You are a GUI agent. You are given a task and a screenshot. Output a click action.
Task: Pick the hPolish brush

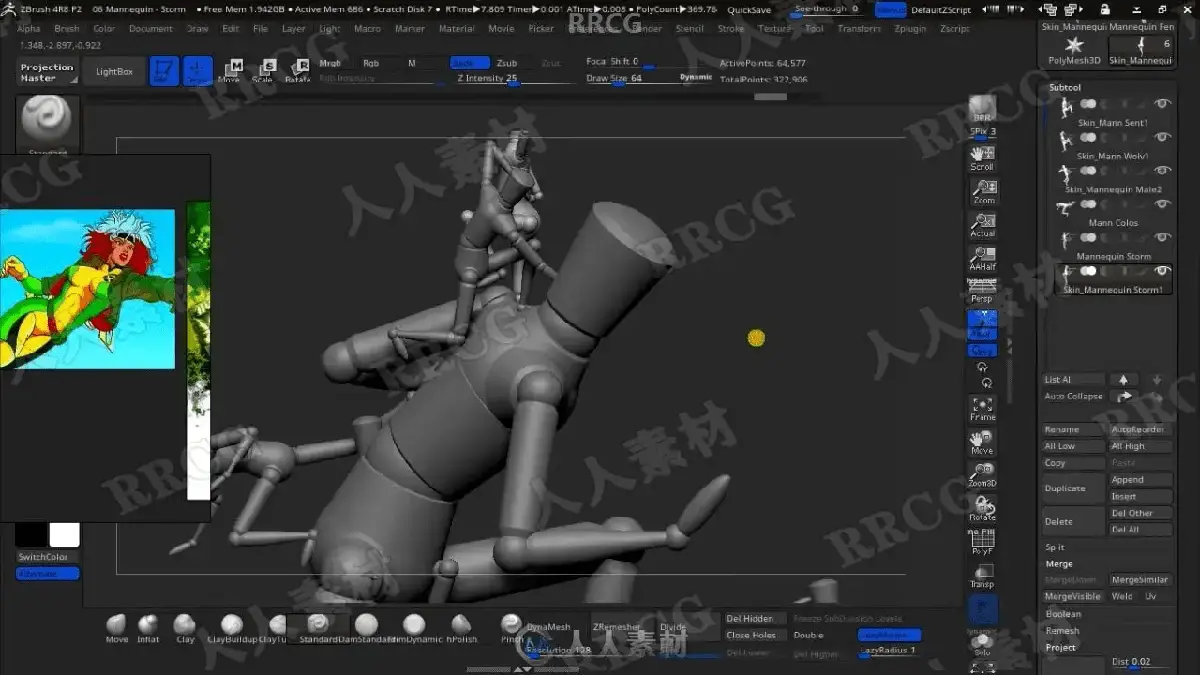point(461,628)
